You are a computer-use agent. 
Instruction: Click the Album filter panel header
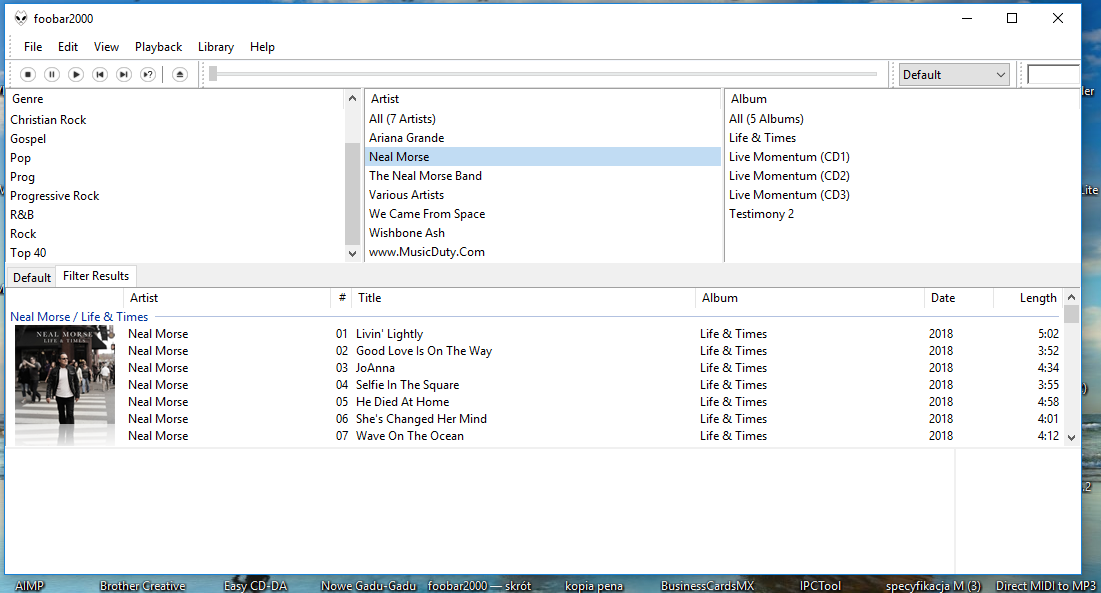point(902,99)
